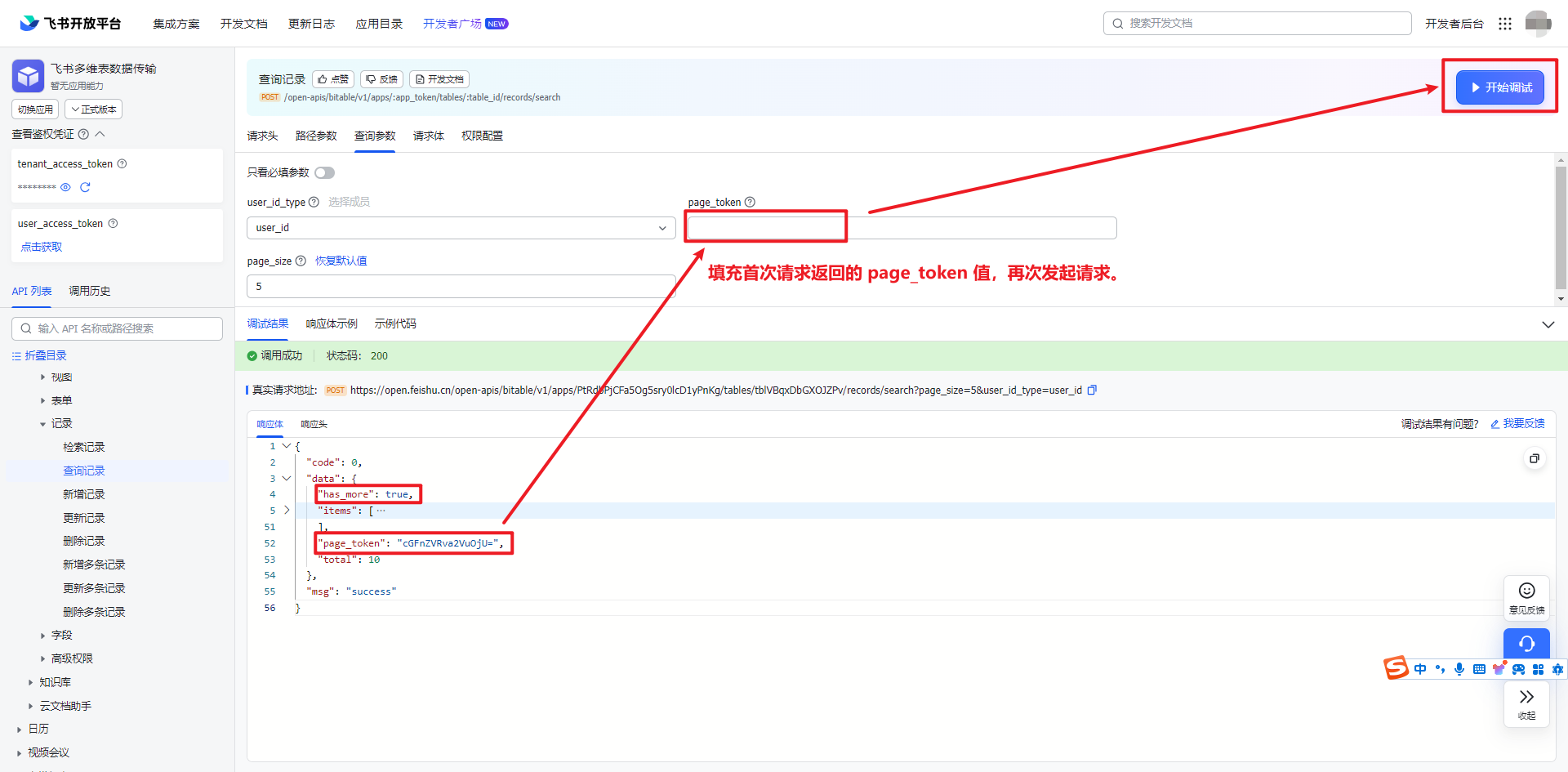Click help icon next to 查看鉴权凭证
1568x772 pixels.
click(83, 134)
